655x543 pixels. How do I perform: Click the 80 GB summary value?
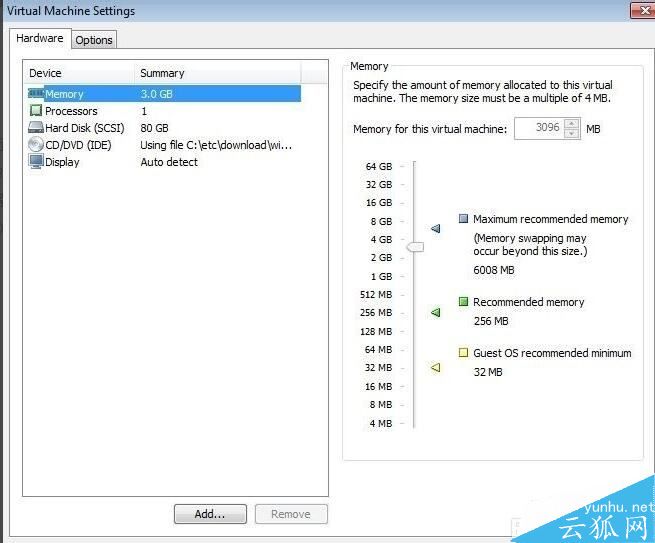pos(154,128)
